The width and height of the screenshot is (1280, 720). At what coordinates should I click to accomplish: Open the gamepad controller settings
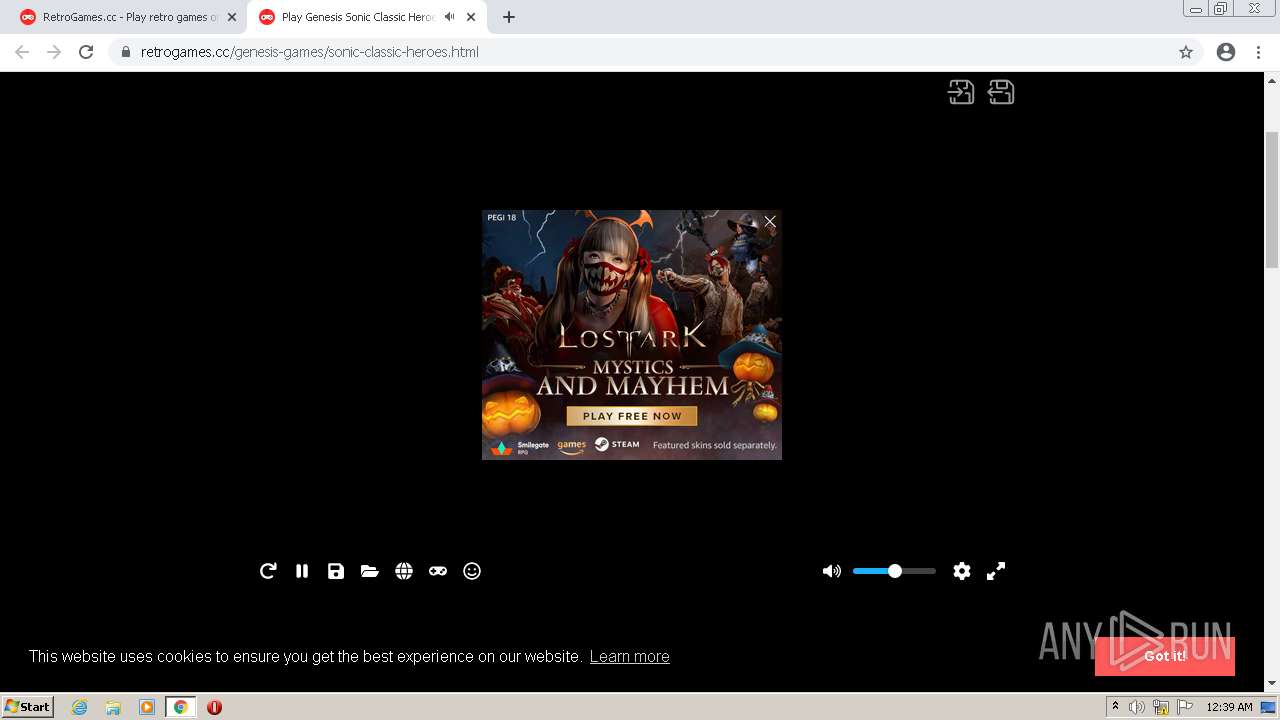pyautogui.click(x=438, y=571)
